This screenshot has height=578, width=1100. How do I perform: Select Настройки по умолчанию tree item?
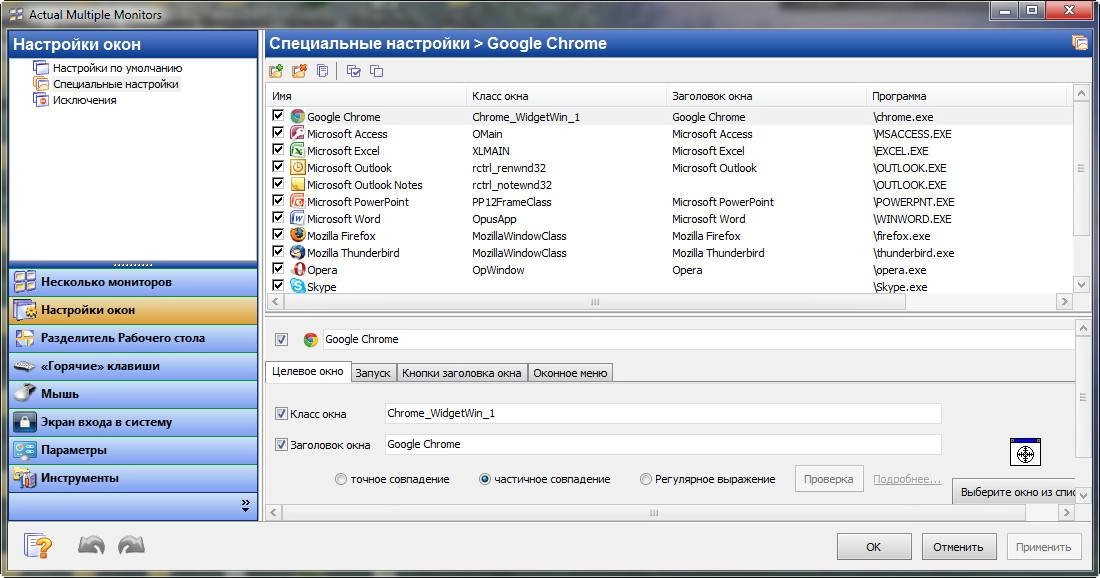(117, 68)
